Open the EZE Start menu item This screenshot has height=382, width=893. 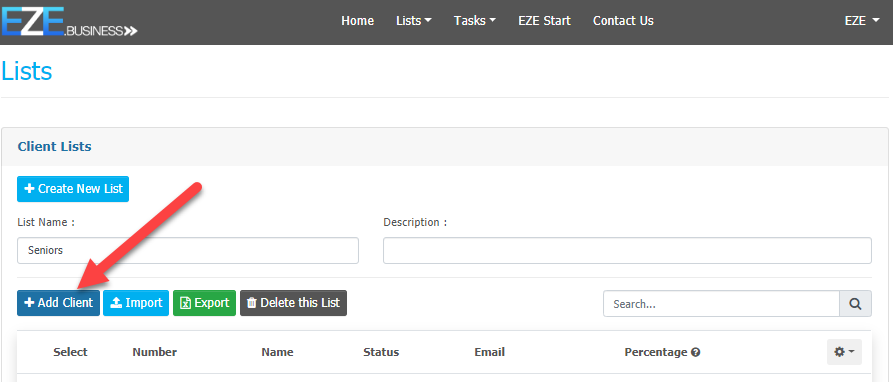pos(544,21)
